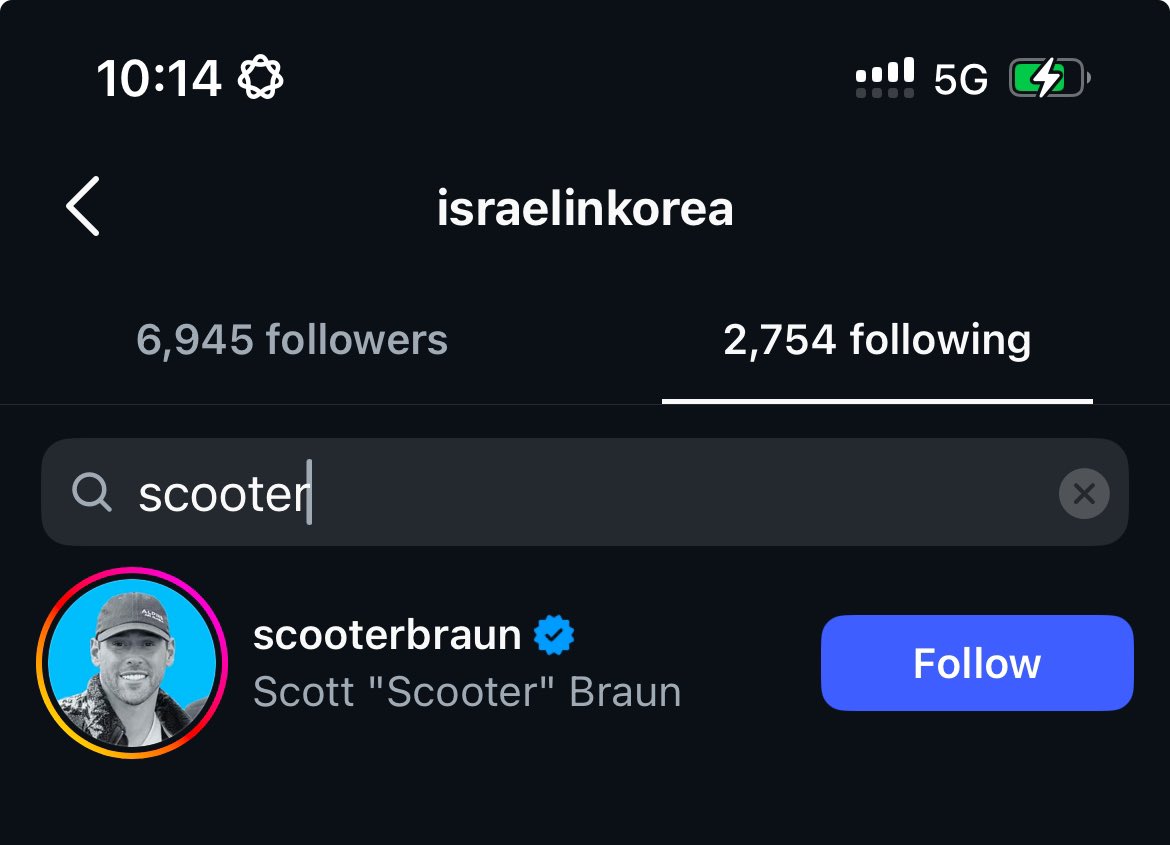Click the Scott "Scooter" Braun display name
Viewport: 1170px width, 845px height.
tap(467, 692)
